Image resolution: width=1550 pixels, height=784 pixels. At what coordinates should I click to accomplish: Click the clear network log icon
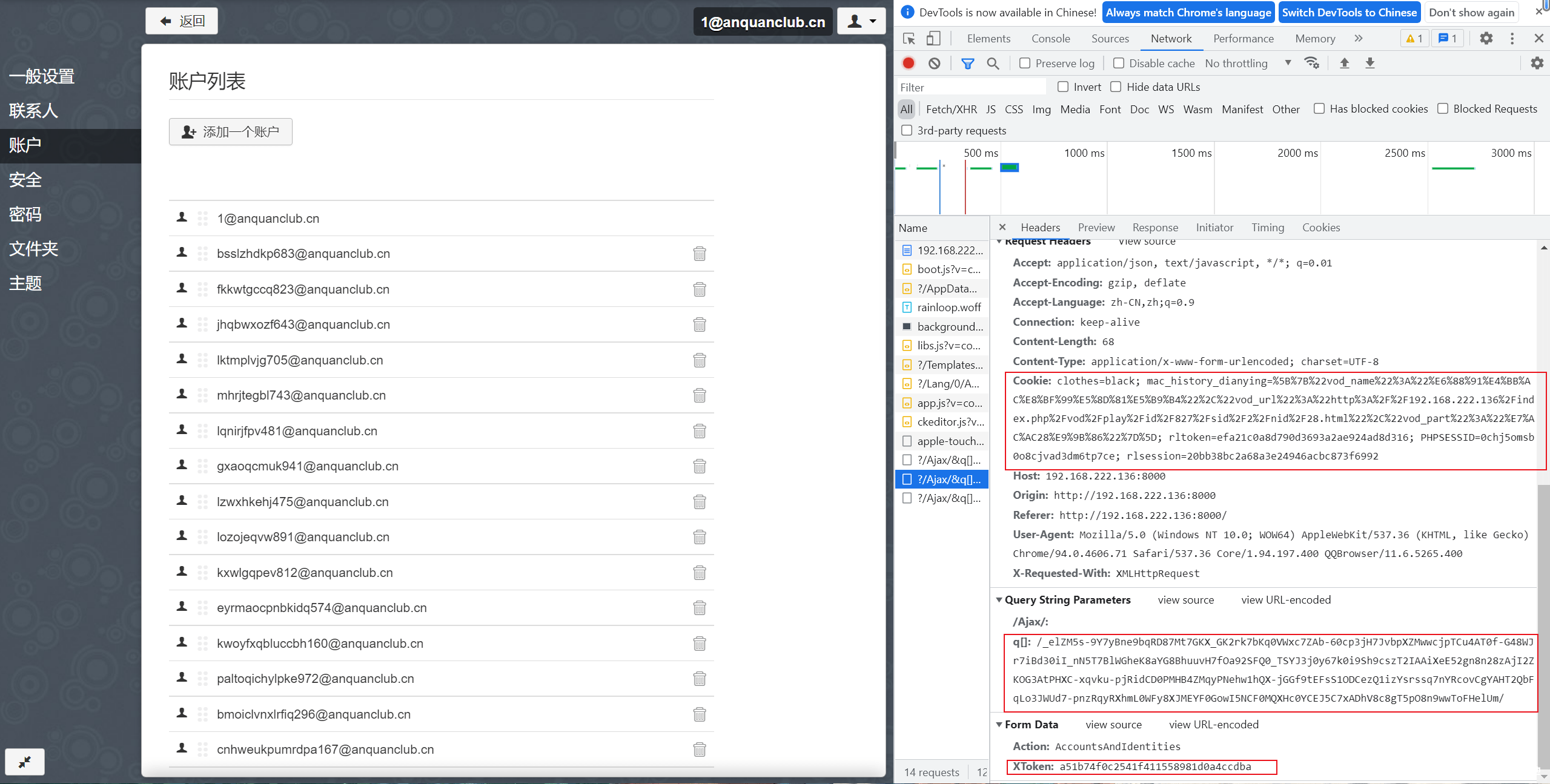point(934,63)
